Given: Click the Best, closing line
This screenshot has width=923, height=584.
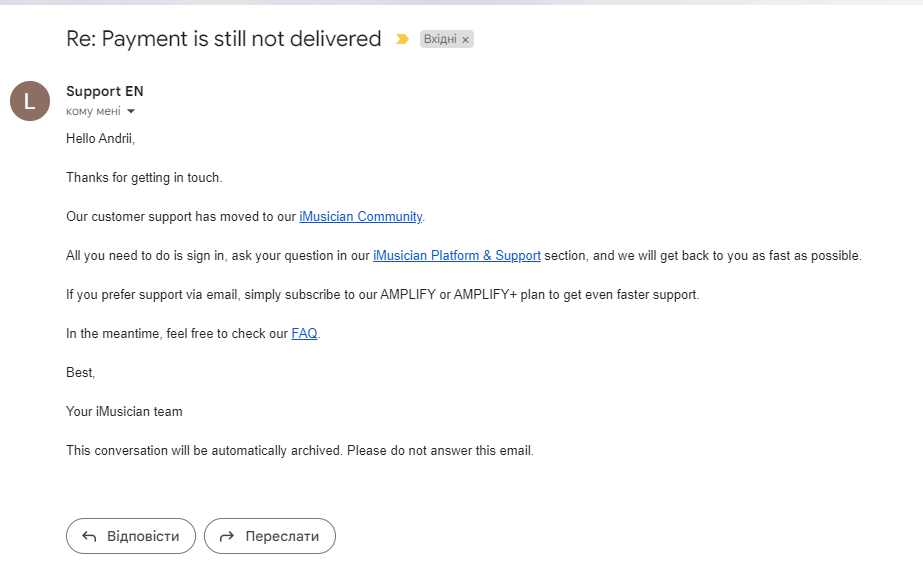Looking at the screenshot, I should coord(81,373).
